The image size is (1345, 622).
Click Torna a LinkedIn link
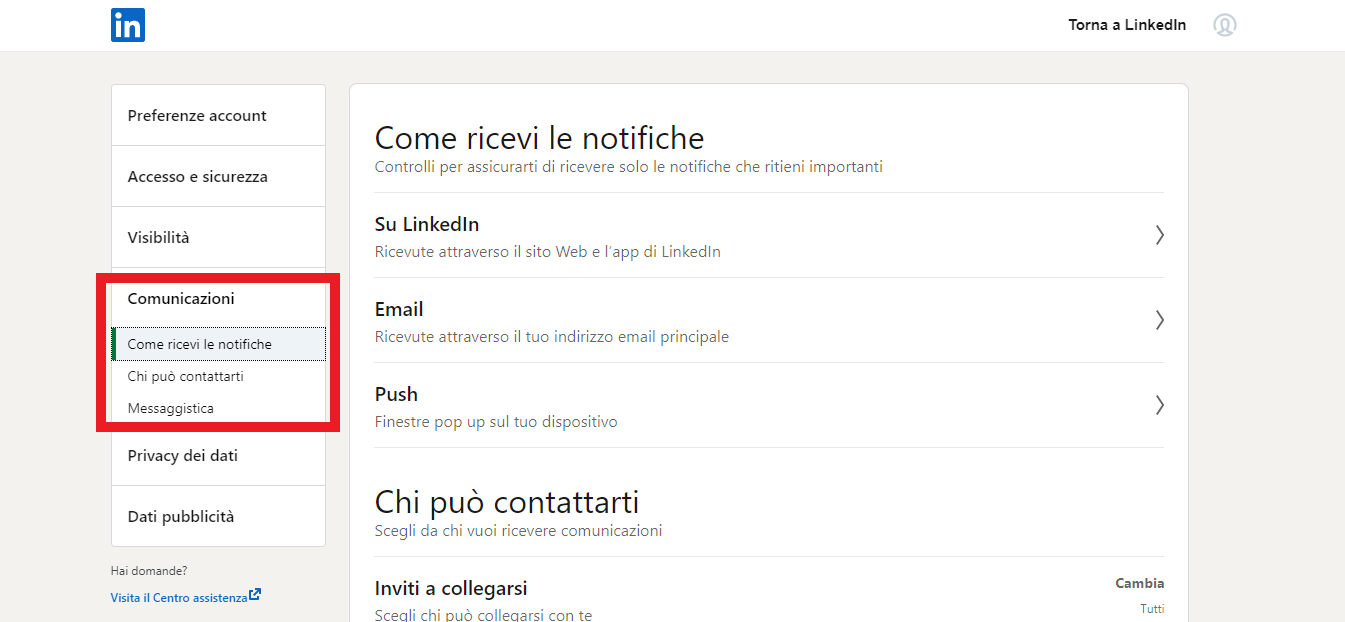tap(1127, 24)
